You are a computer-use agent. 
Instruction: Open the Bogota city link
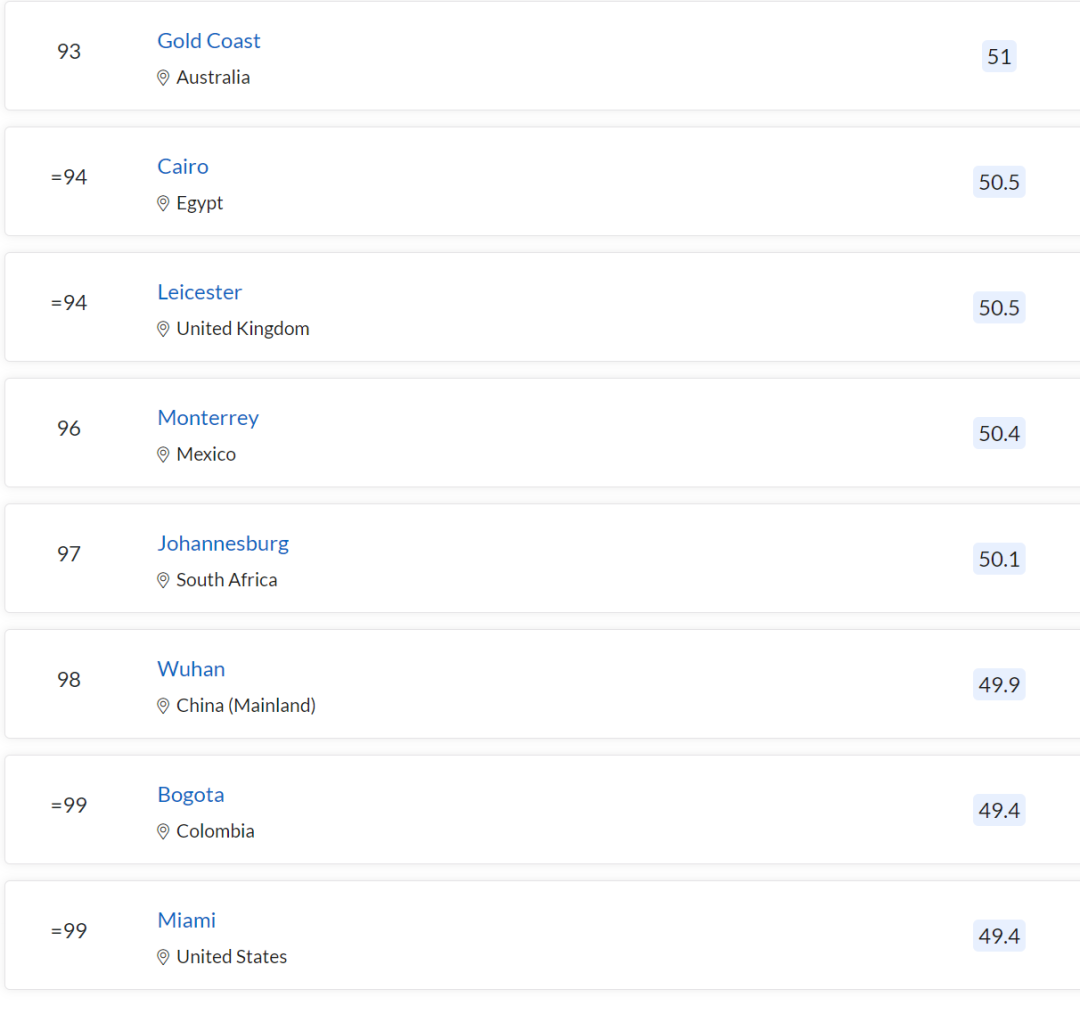tap(191, 795)
